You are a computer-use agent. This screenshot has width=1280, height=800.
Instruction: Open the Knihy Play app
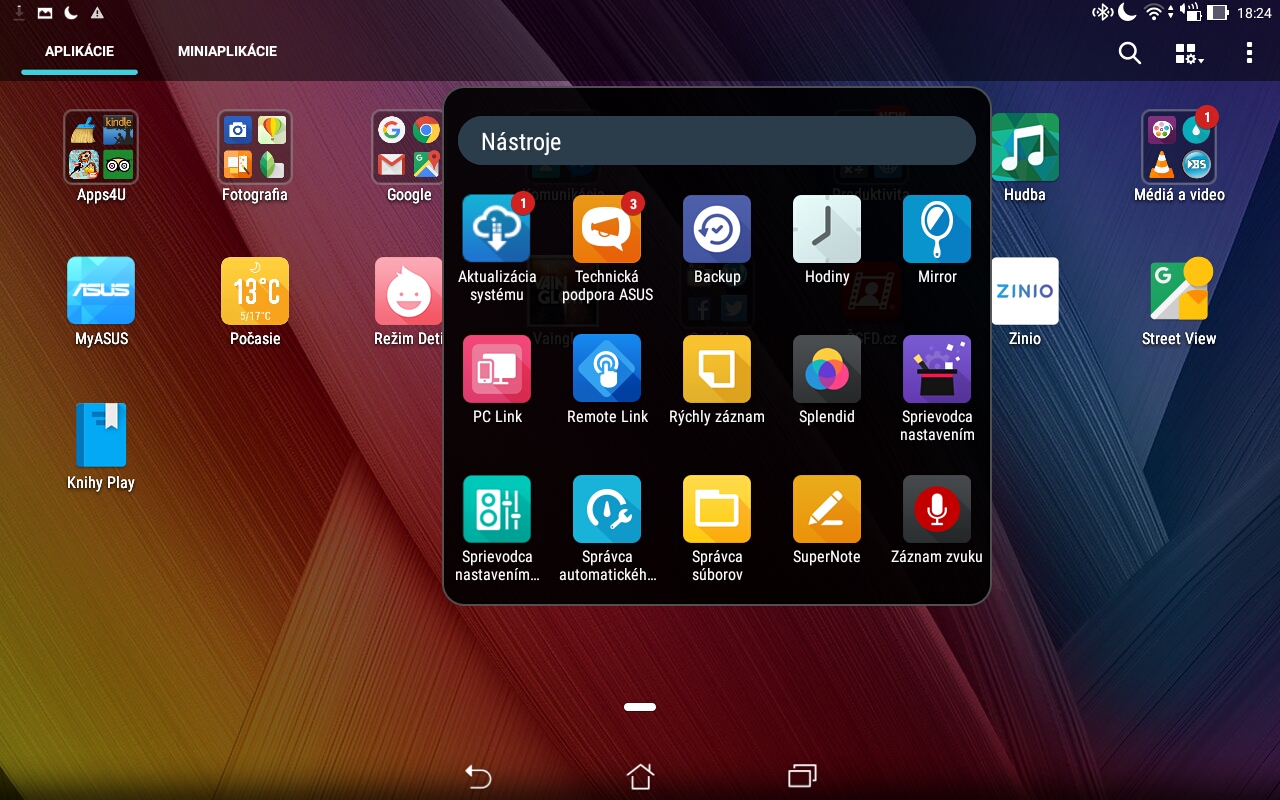pos(101,435)
